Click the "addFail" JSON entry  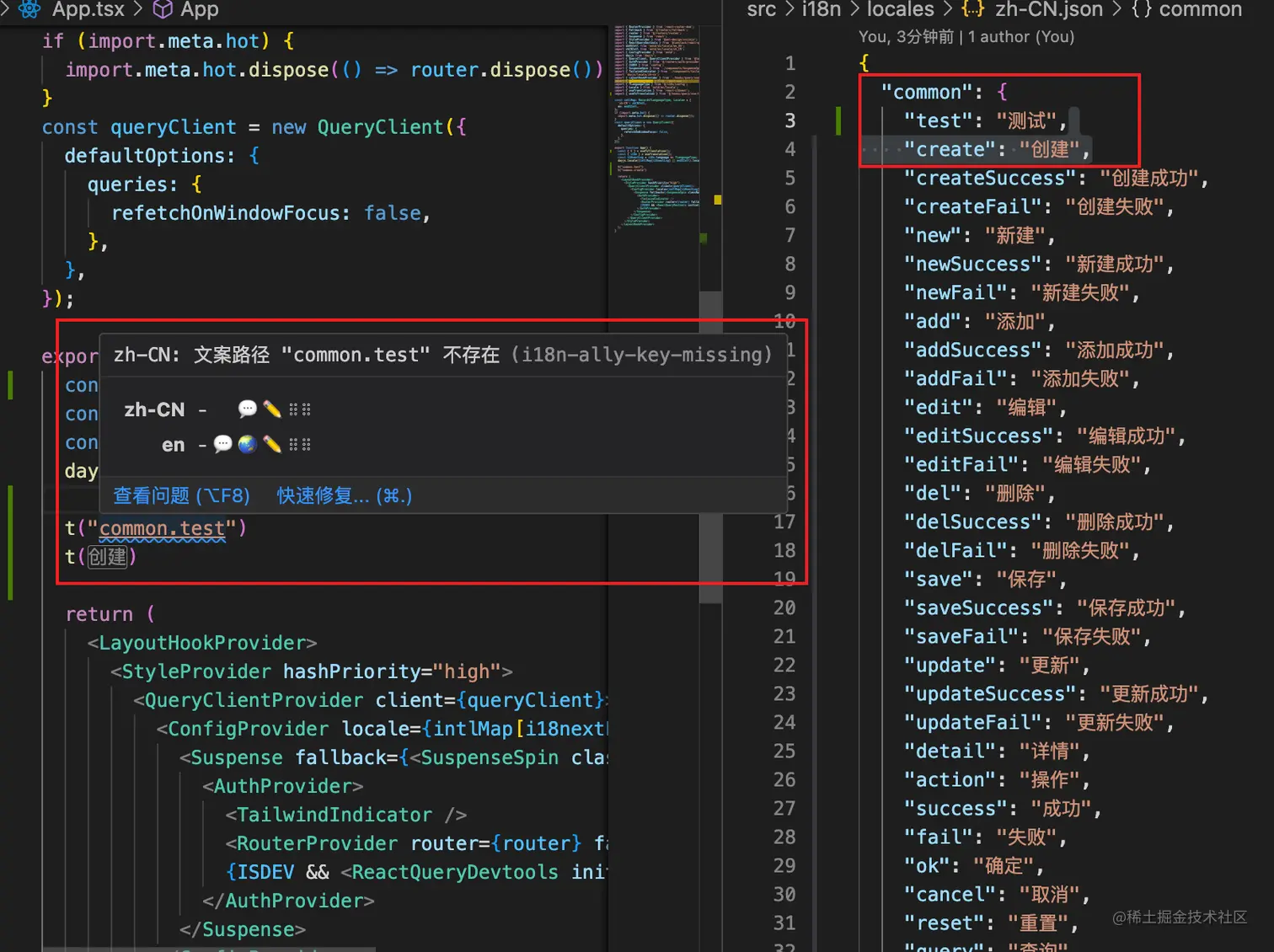tap(1021, 378)
